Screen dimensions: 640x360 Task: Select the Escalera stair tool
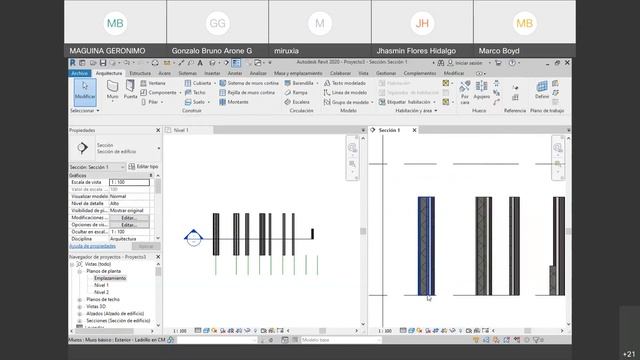point(297,102)
